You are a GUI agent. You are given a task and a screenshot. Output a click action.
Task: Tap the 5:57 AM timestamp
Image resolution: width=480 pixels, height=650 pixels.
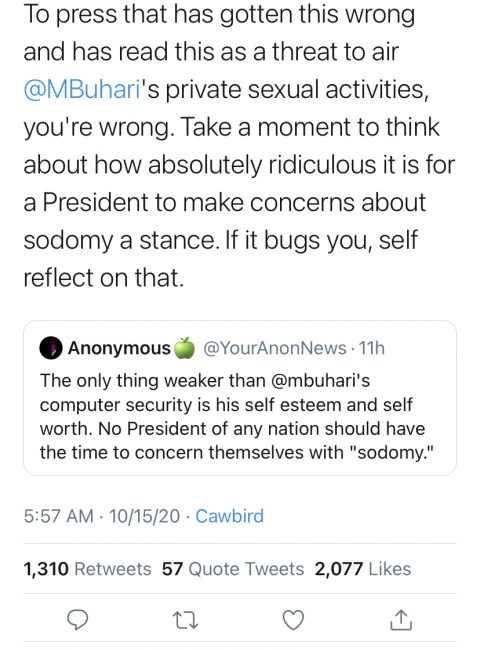pos(58,516)
